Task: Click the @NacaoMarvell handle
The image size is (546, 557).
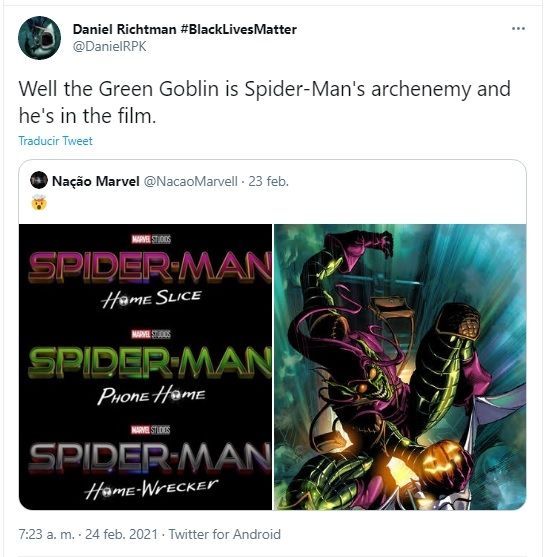Action: 190,181
